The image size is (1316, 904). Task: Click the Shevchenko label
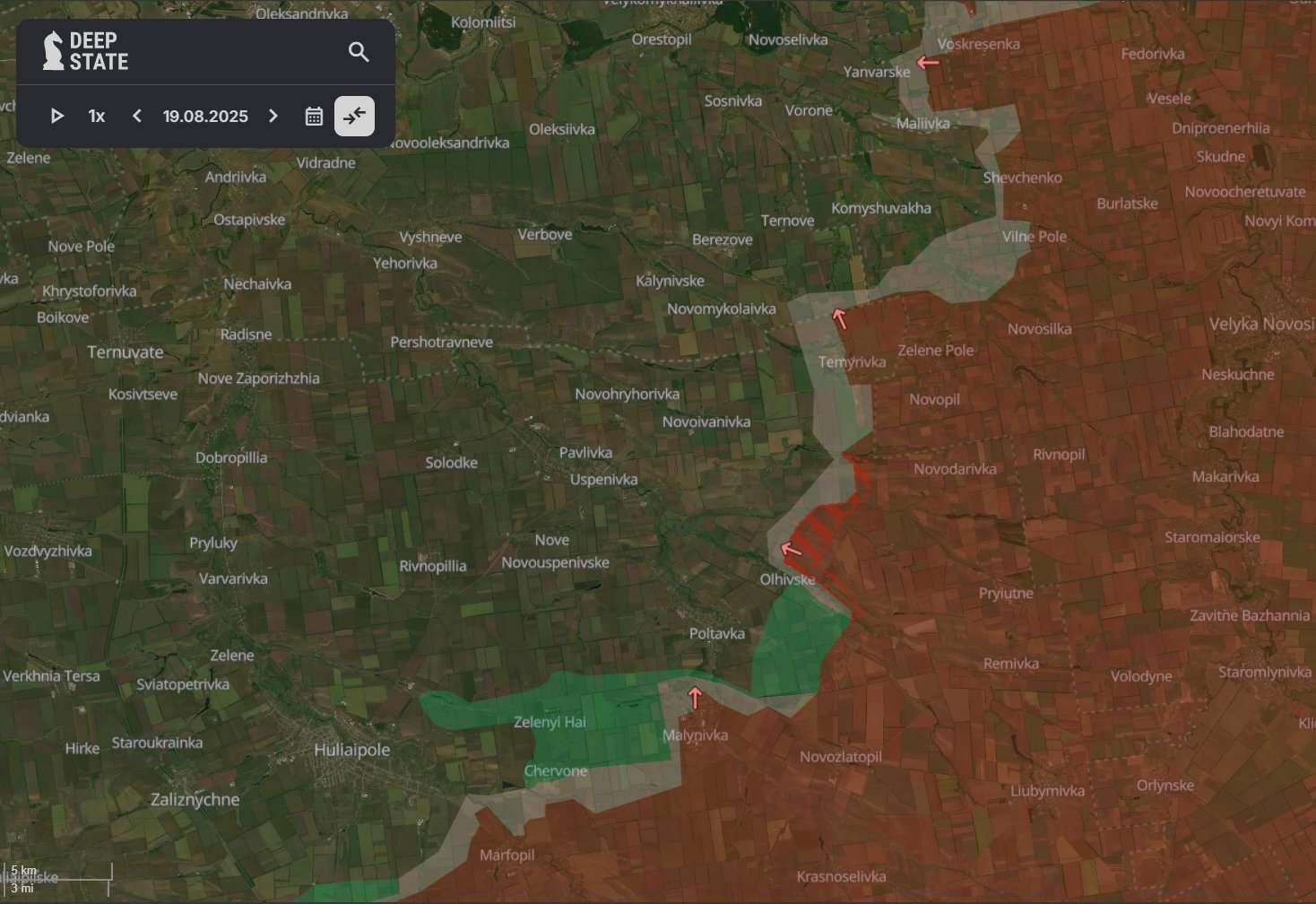coord(1023,178)
